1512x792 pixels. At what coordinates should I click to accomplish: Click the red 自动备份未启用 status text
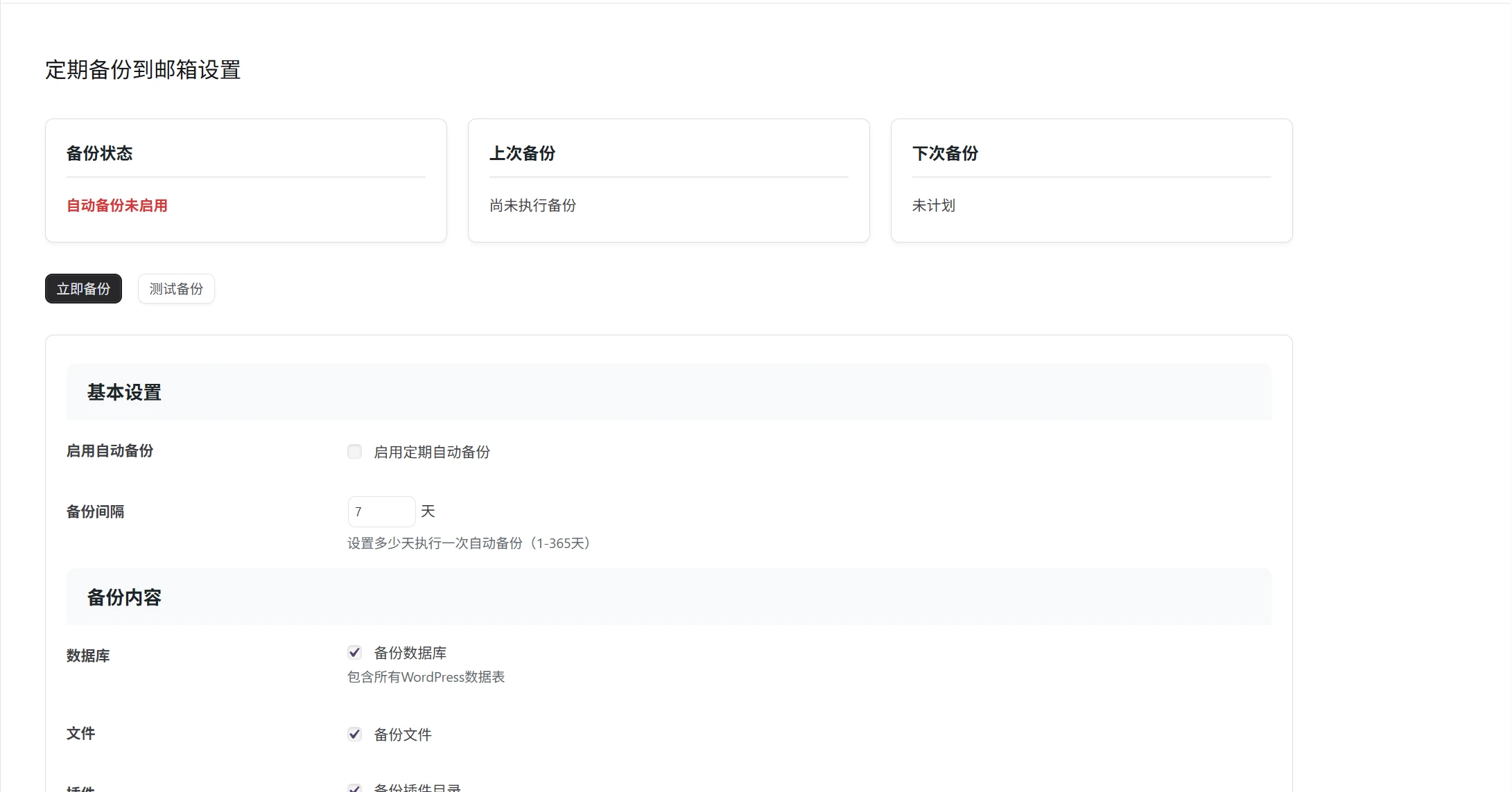click(116, 205)
